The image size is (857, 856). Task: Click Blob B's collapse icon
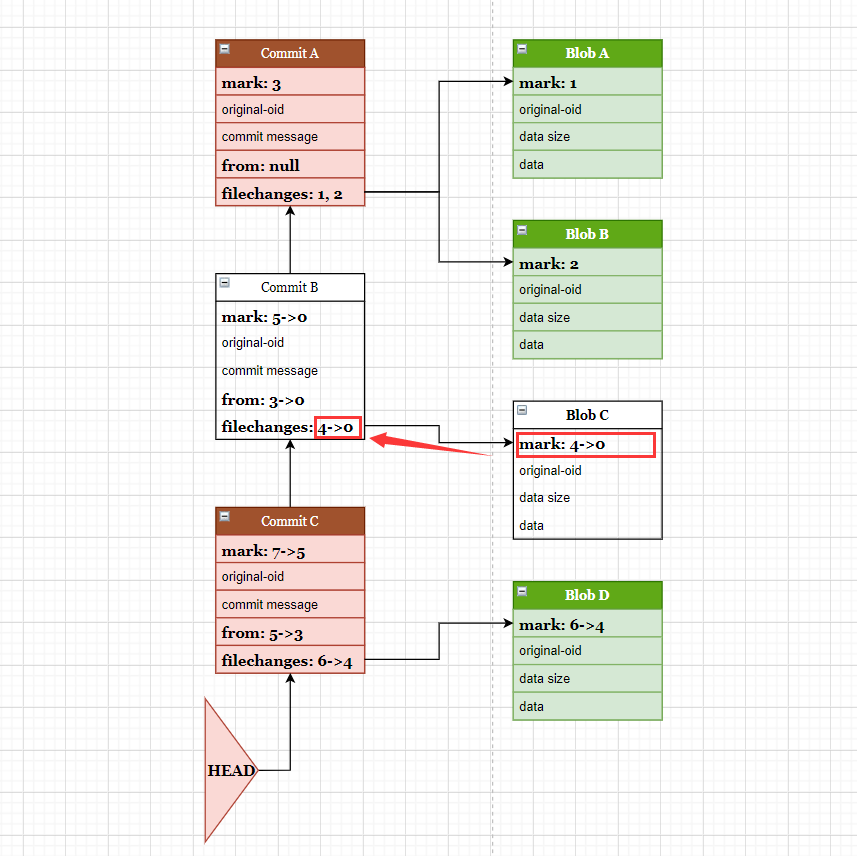coord(522,229)
